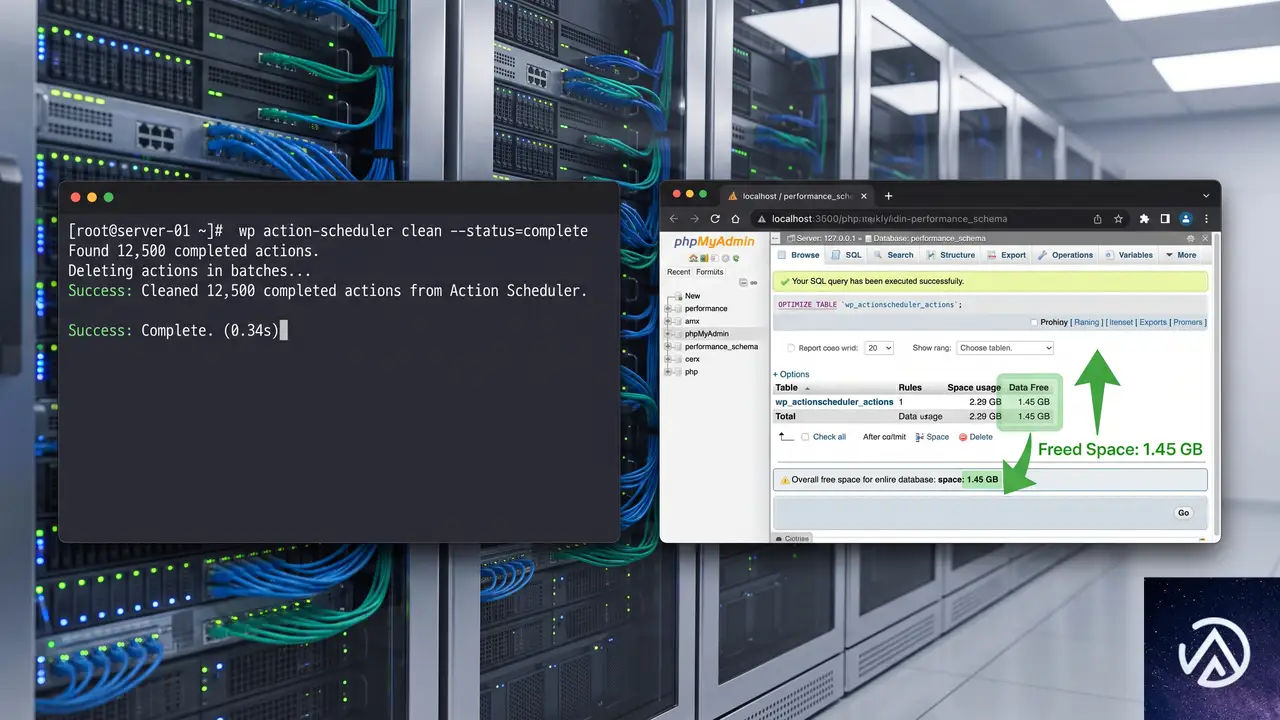
Task: Open the rows count dropdown showing 20
Action: coord(880,348)
